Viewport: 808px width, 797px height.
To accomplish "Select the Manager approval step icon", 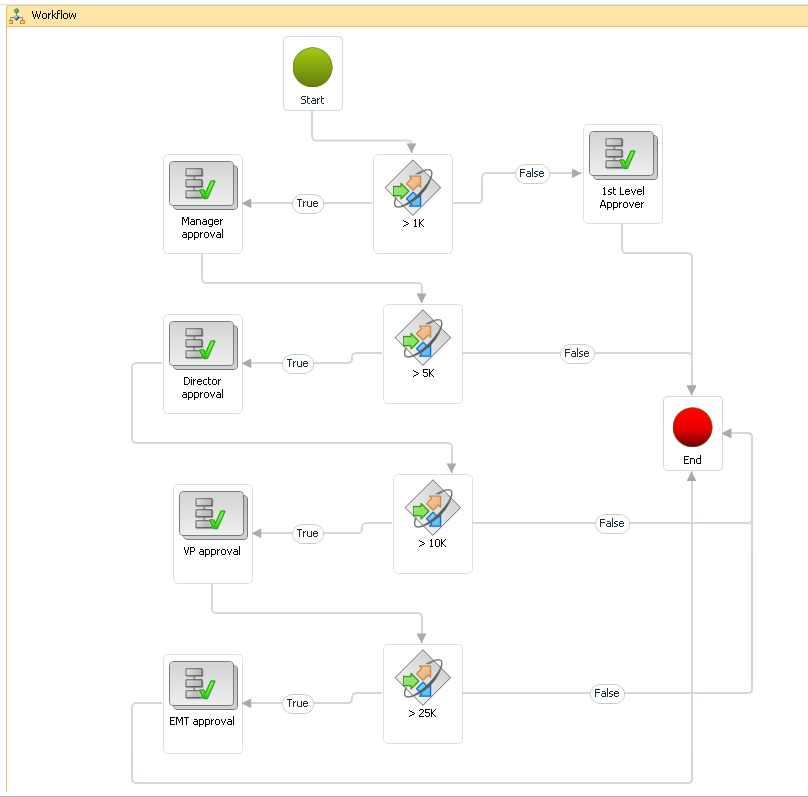I will [202, 185].
